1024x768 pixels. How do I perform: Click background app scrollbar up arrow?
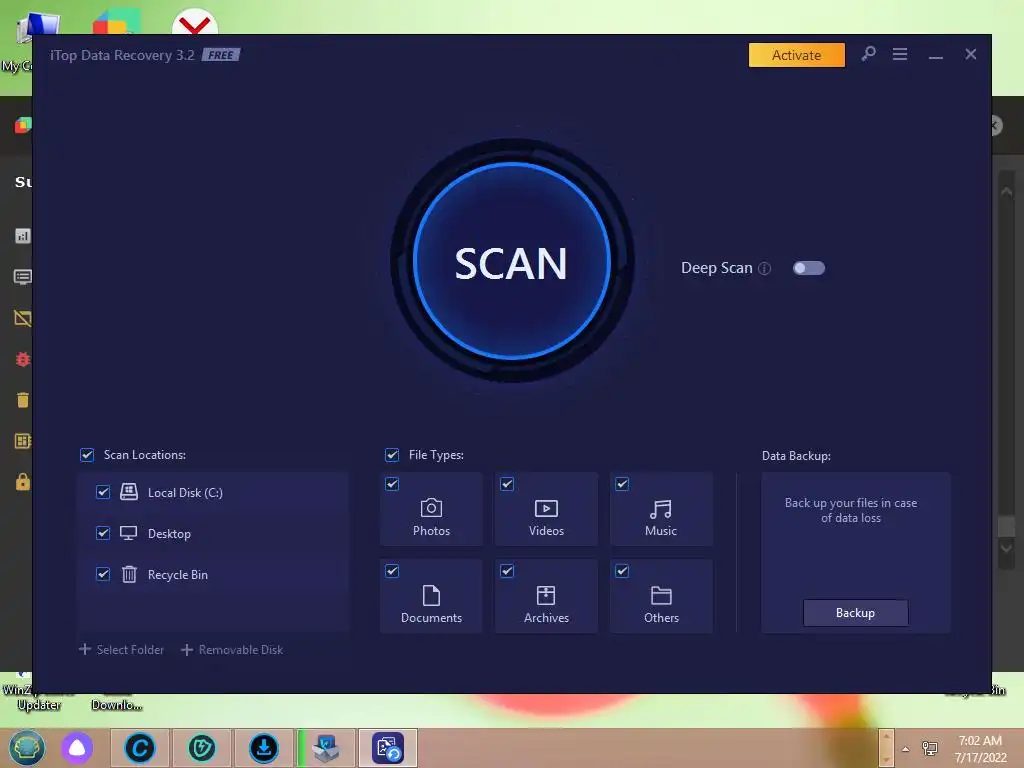[1006, 192]
